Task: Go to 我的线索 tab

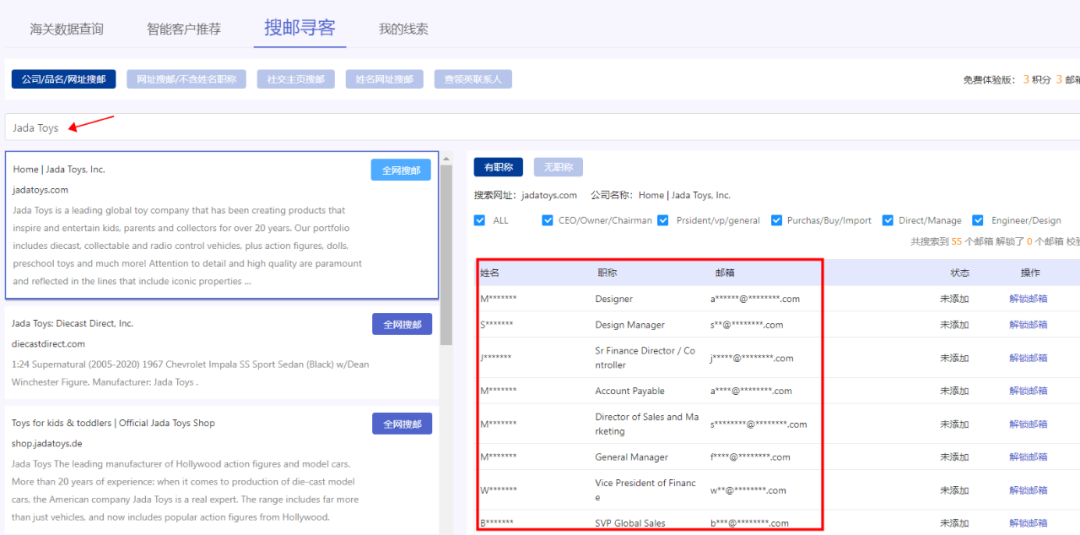Action: tap(403, 30)
